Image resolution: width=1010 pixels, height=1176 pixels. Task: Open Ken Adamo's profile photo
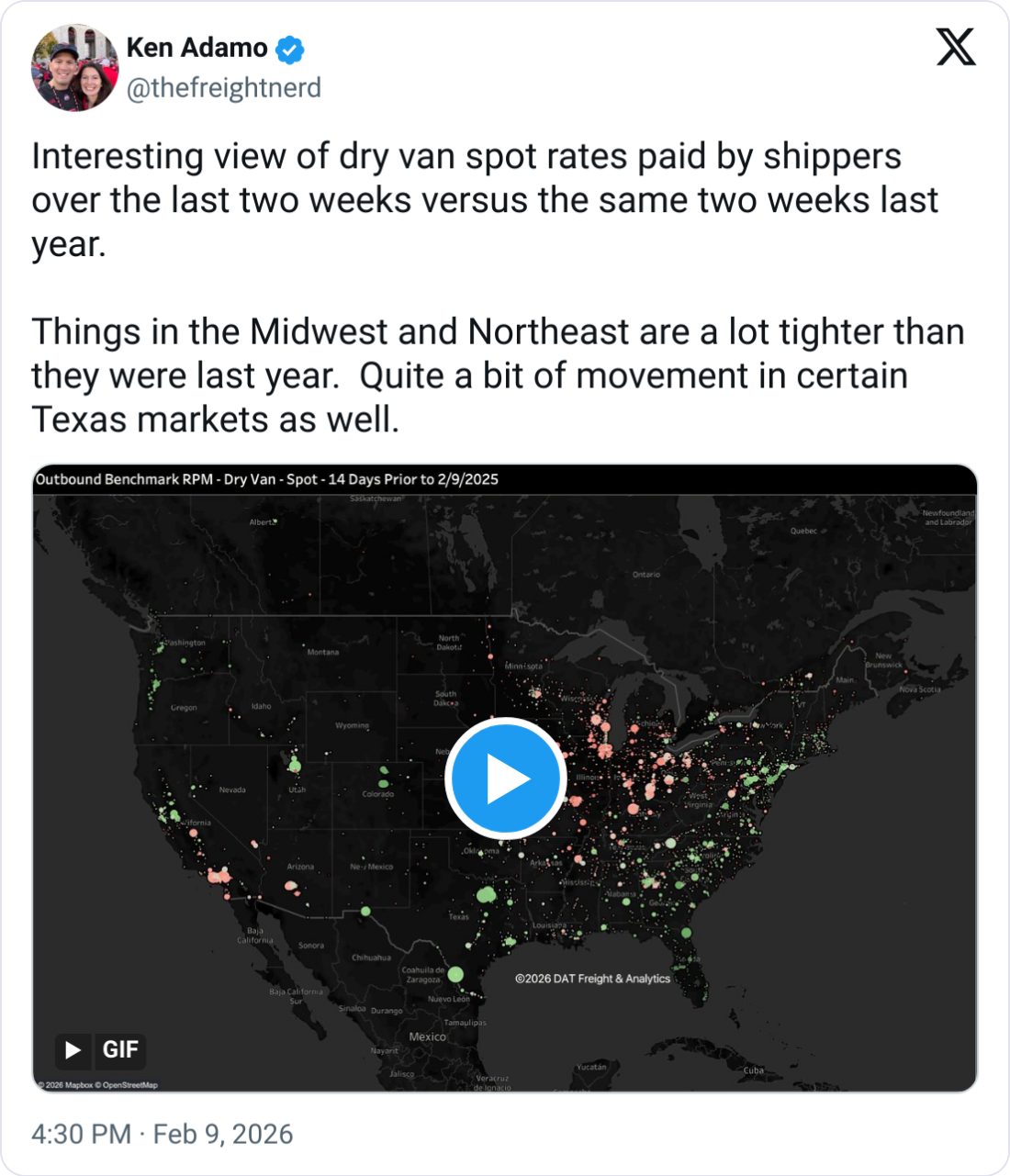point(74,68)
